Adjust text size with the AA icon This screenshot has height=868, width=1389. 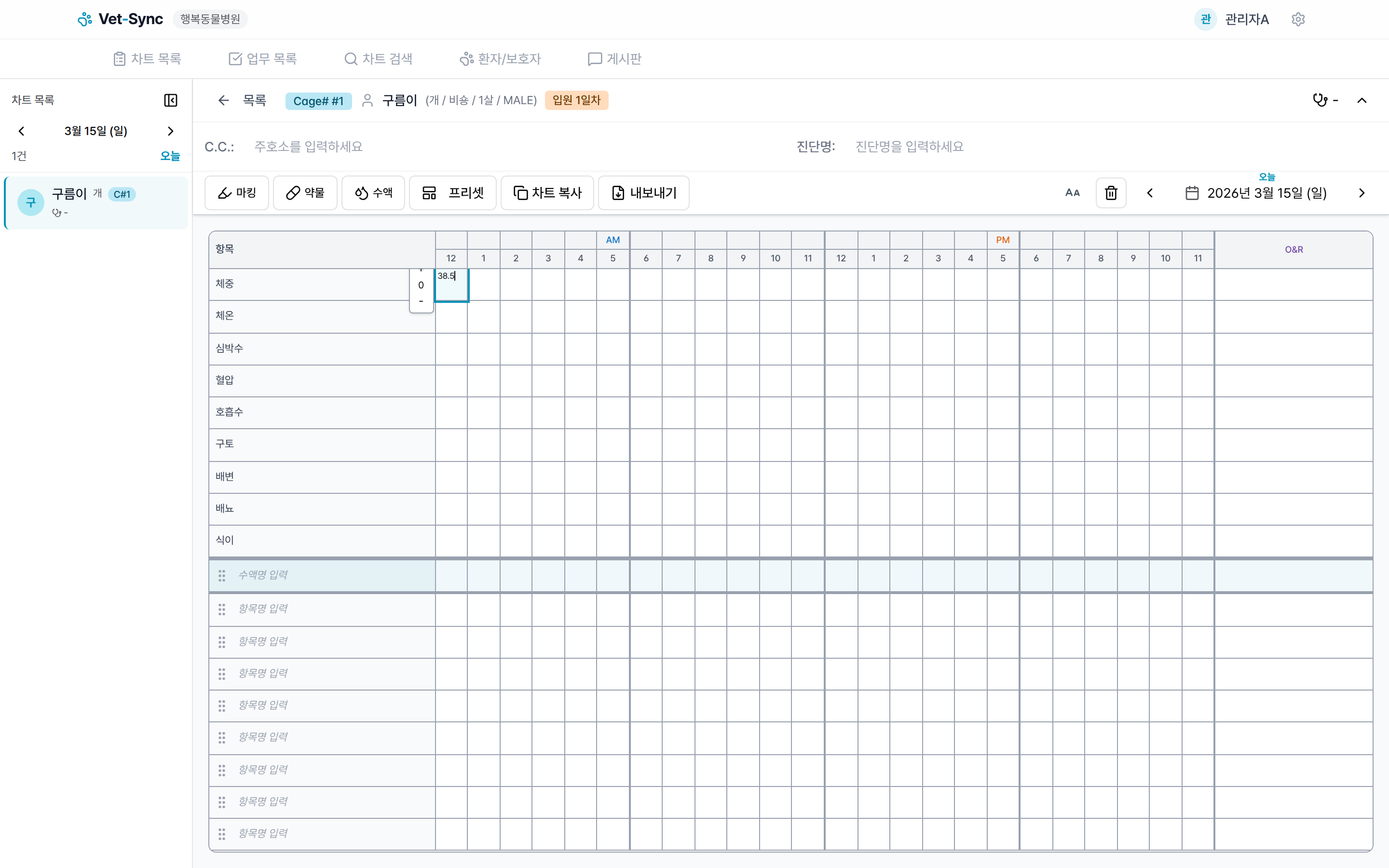tap(1073, 193)
